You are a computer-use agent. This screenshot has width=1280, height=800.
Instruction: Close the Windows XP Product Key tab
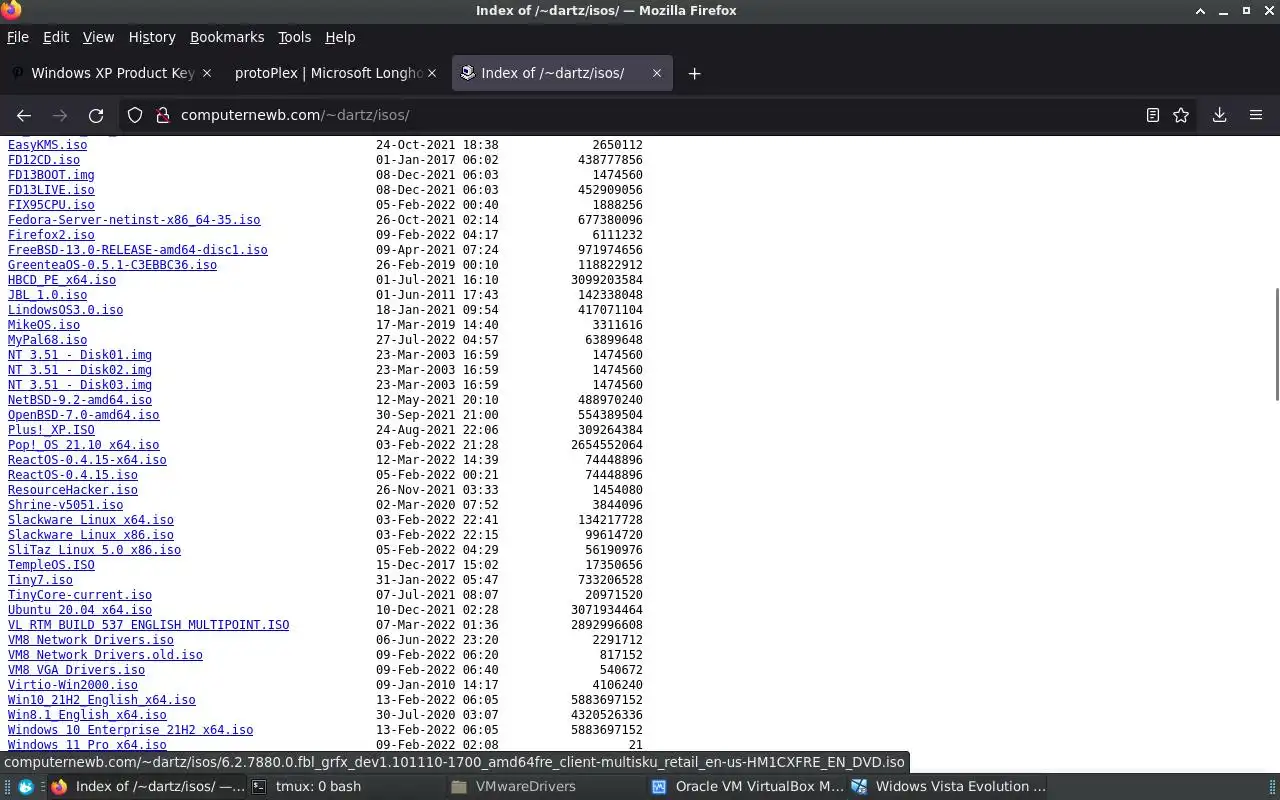point(207,73)
